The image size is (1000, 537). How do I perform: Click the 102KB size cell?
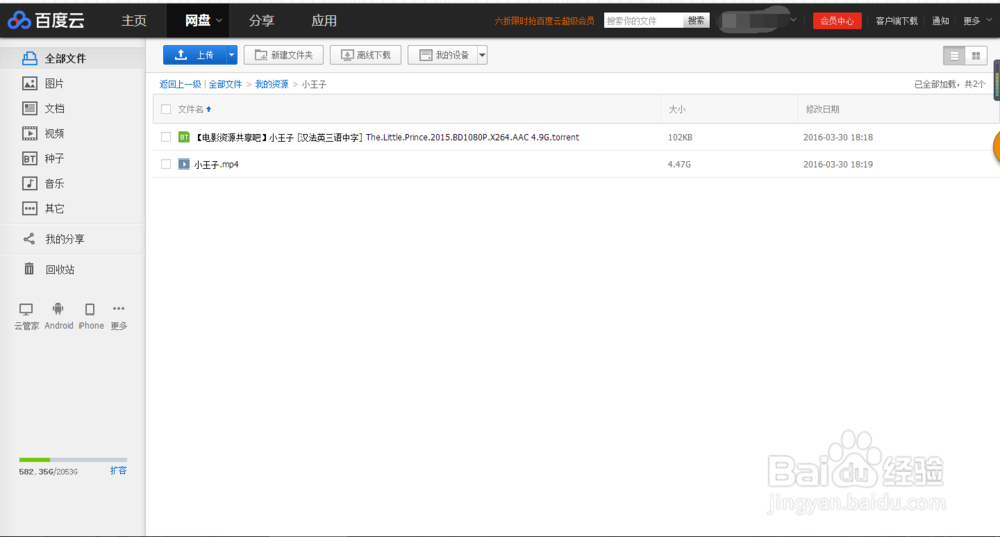(680, 137)
